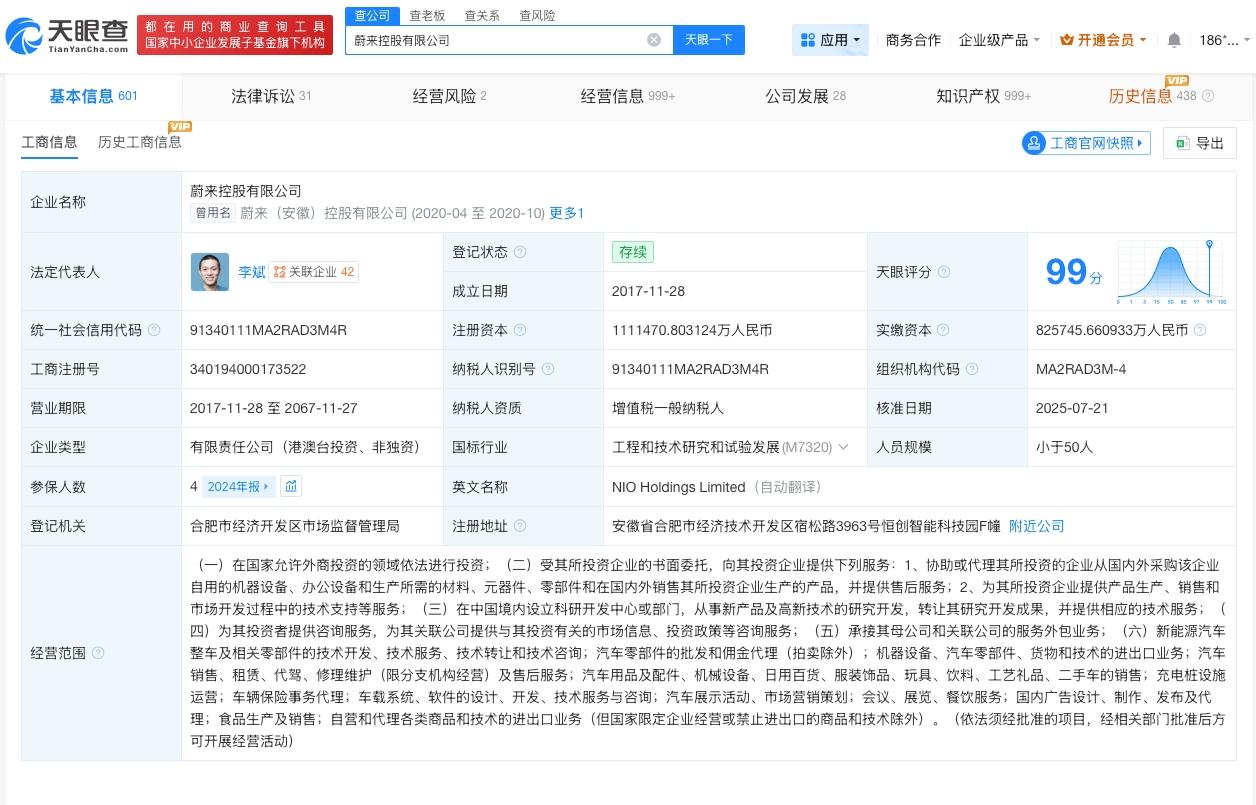Open the 工商官网快照 snapshot
The width and height of the screenshot is (1256, 805).
pyautogui.click(x=1086, y=143)
